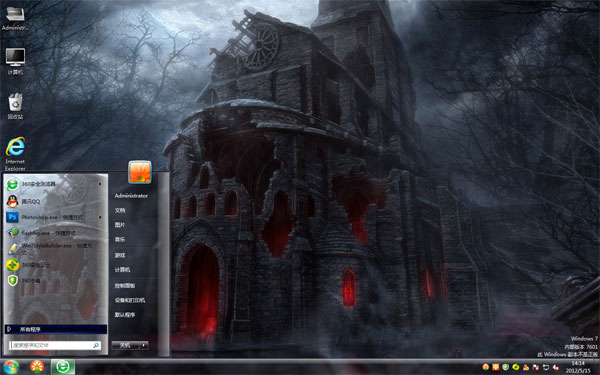Open 文档 (Documents) from Start menu

pos(120,210)
